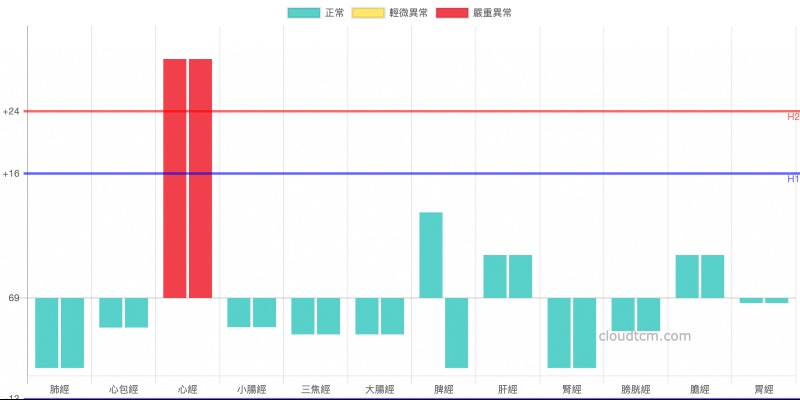The image size is (800, 400).
Task: Hide the 正常 series via its legend label
Action: [x=335, y=12]
